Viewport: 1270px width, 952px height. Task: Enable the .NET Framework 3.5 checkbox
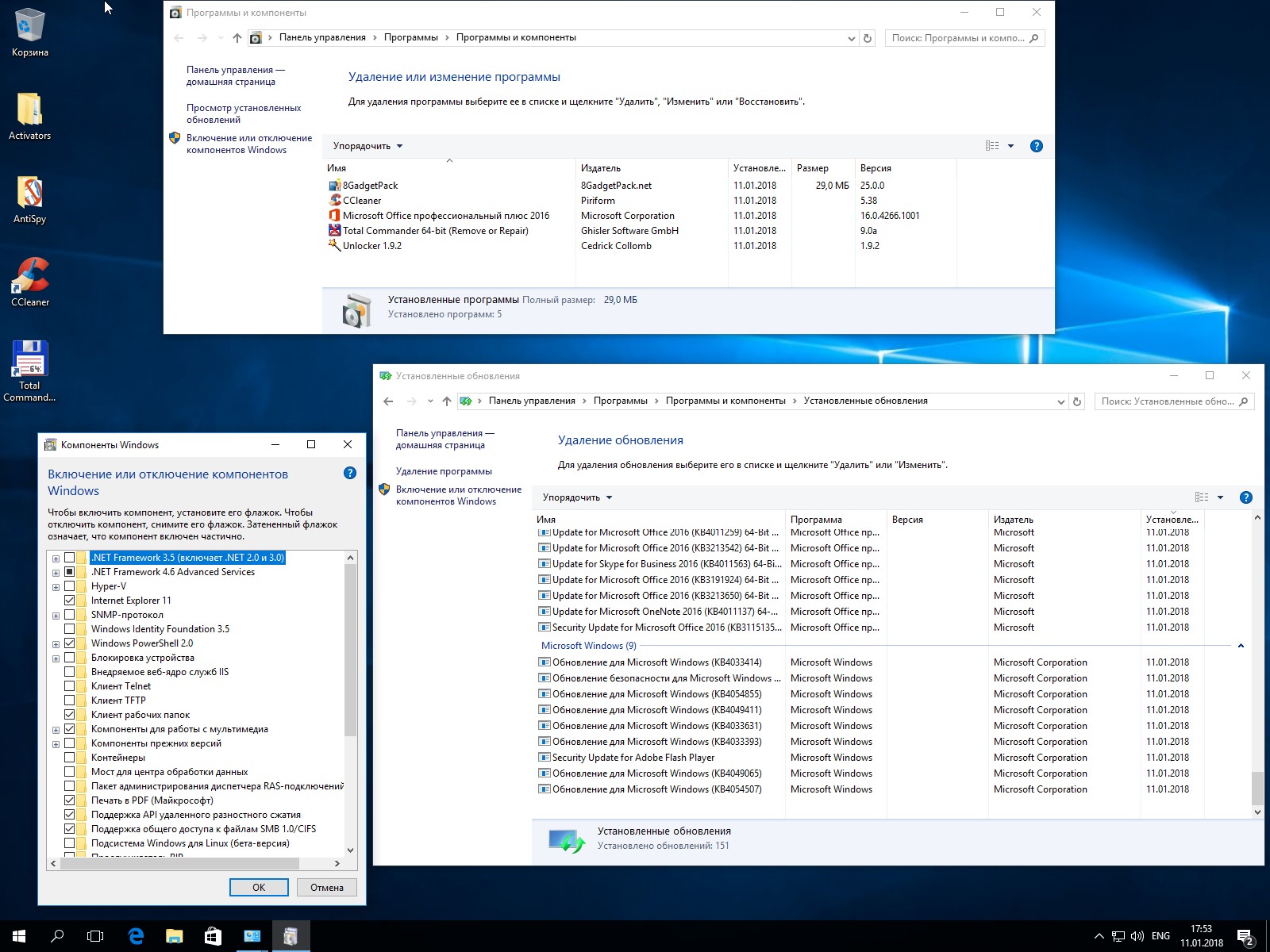click(x=70, y=558)
